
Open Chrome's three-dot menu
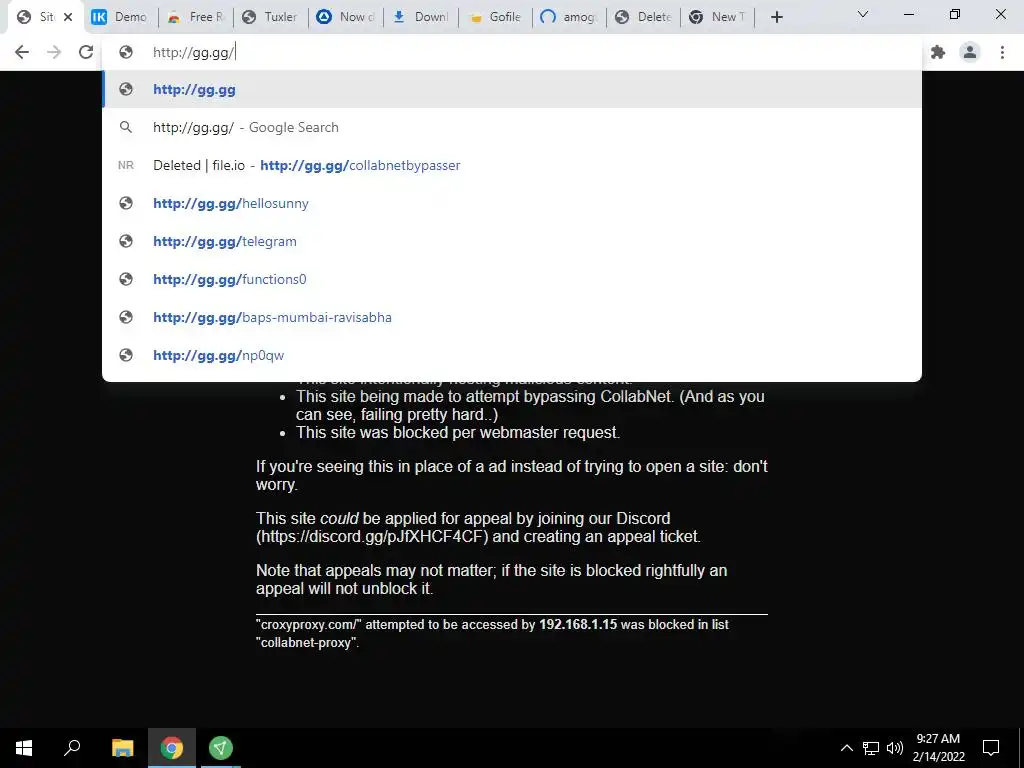pos(1002,52)
